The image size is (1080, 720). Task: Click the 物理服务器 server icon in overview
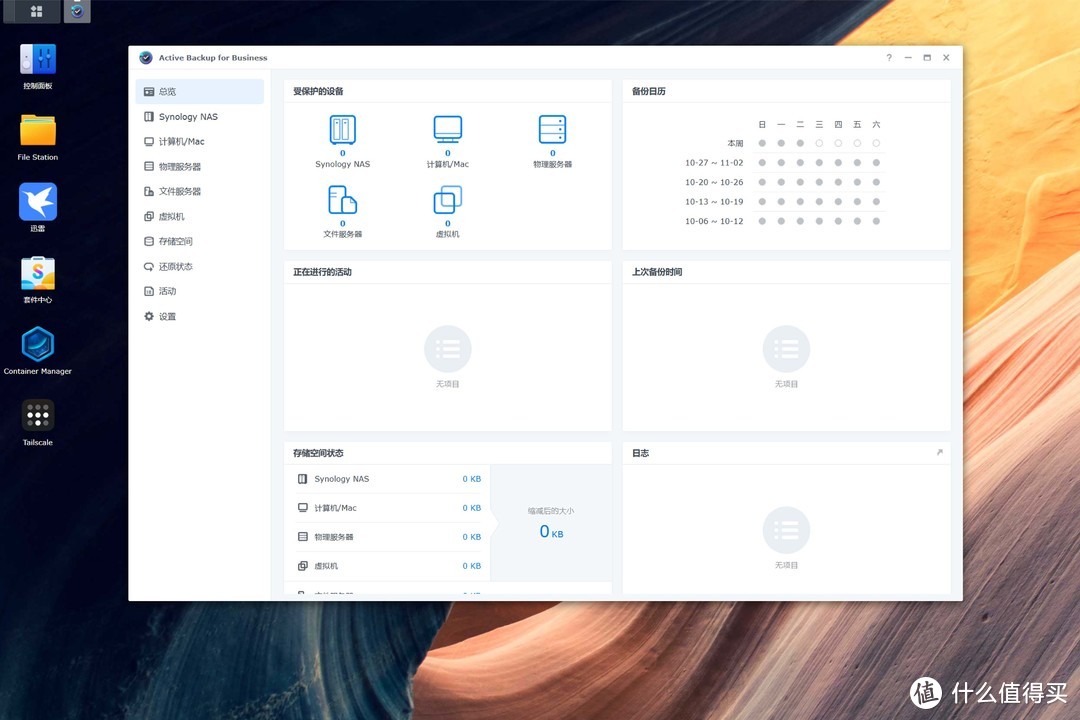click(552, 130)
